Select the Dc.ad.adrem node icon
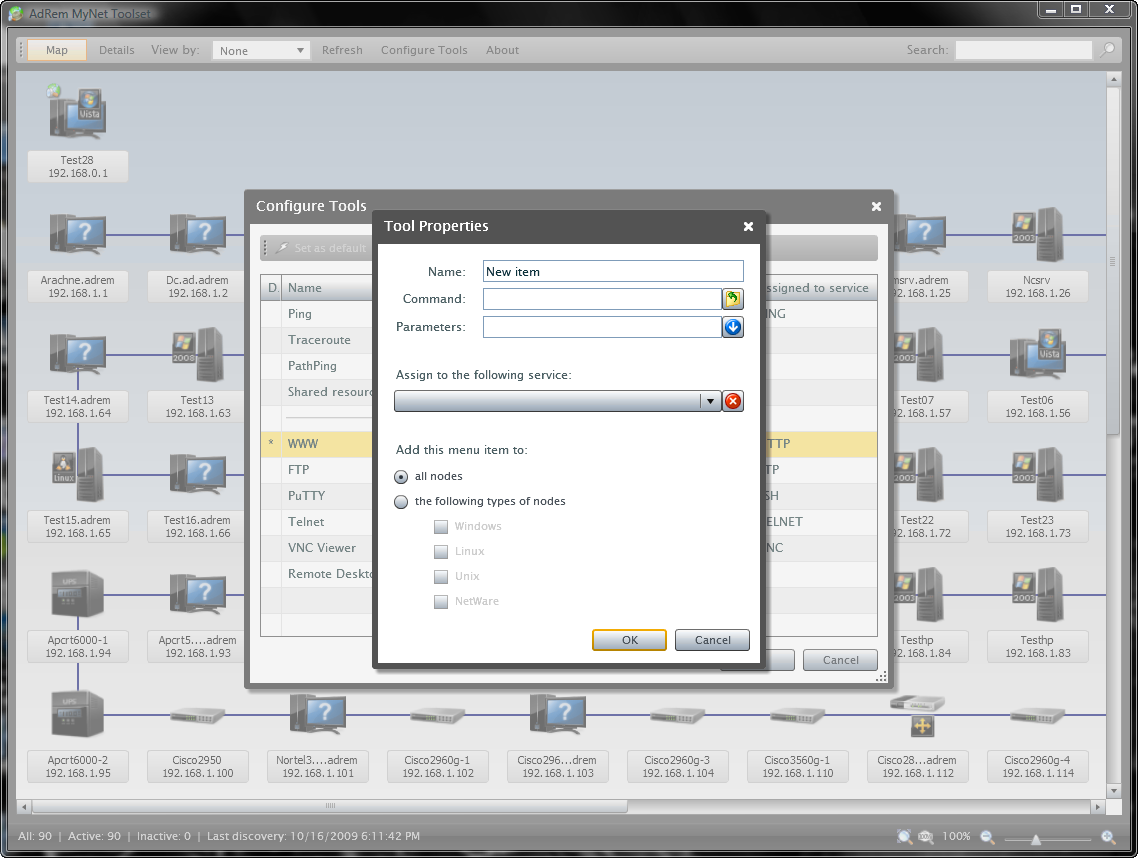Screen dimensions: 1138x858 point(197,234)
